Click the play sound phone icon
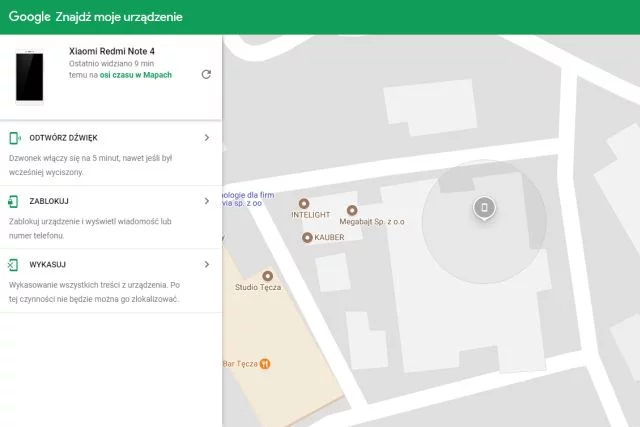640x427 pixels. [14, 138]
